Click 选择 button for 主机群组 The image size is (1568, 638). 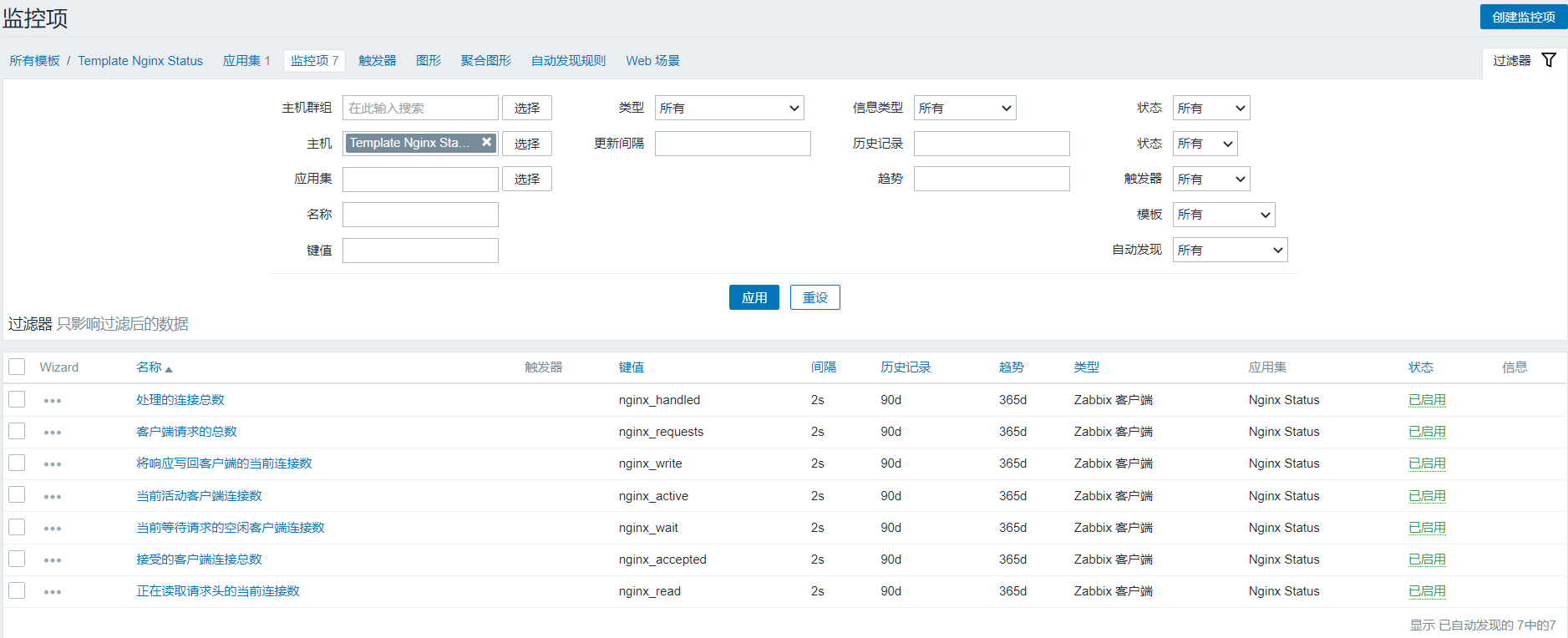527,108
